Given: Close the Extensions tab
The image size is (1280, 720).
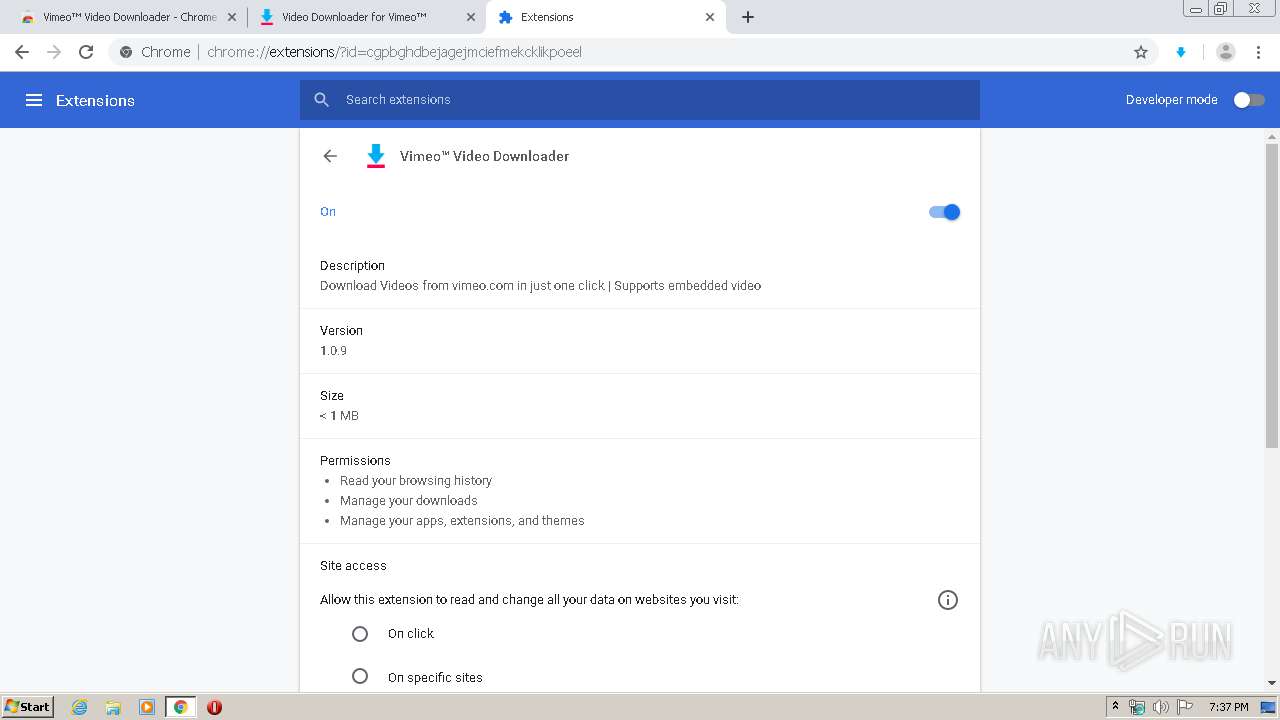Looking at the screenshot, I should (710, 17).
